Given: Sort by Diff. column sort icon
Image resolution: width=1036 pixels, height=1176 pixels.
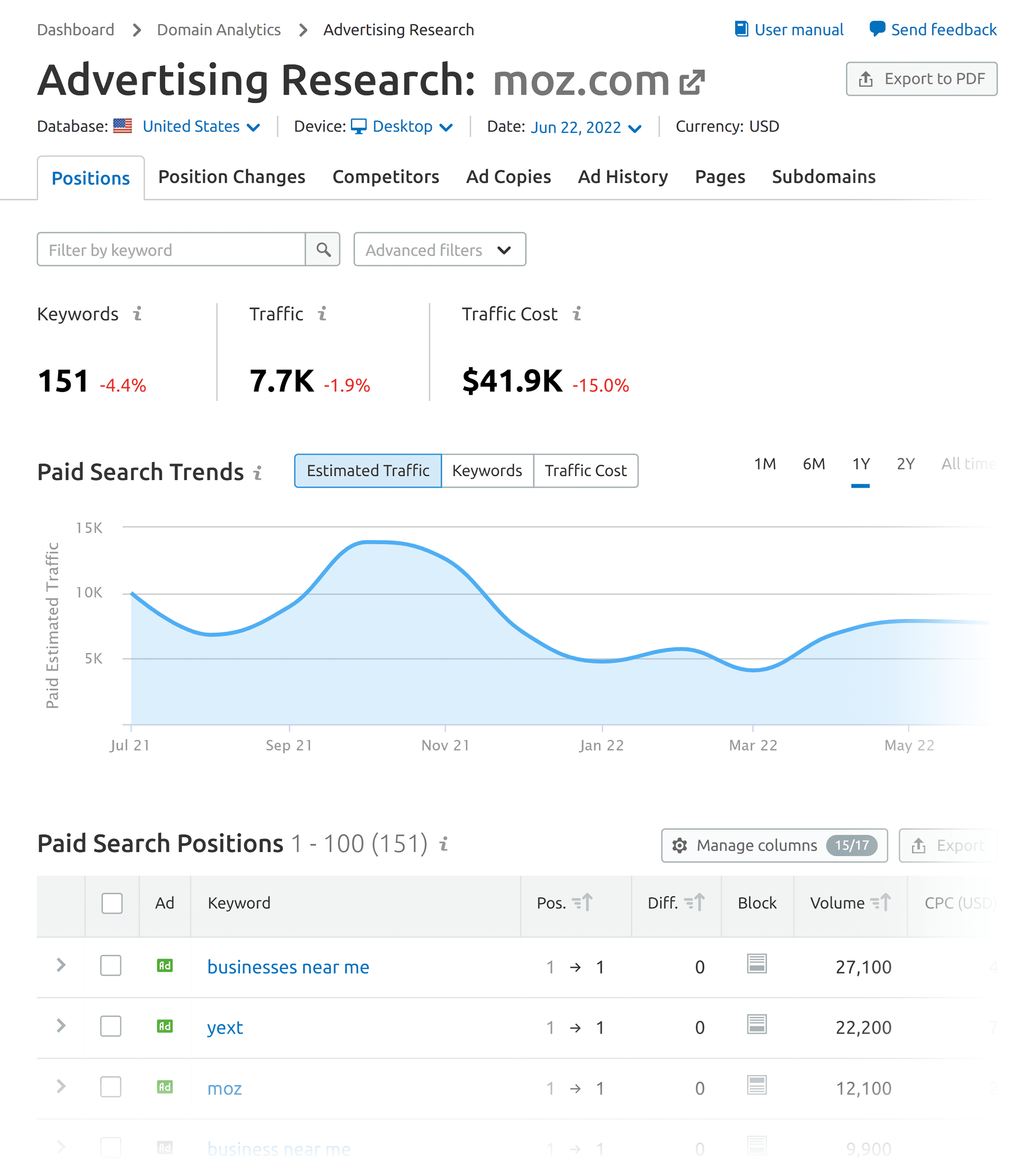Looking at the screenshot, I should [694, 902].
